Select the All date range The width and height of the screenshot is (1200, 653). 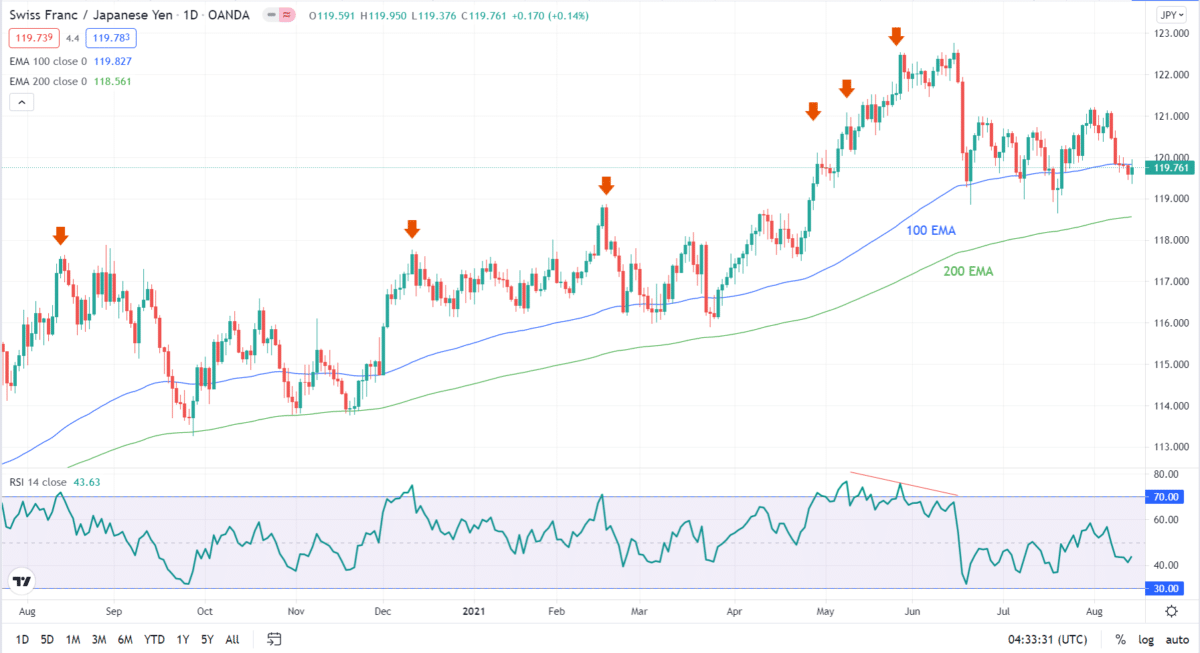click(232, 639)
